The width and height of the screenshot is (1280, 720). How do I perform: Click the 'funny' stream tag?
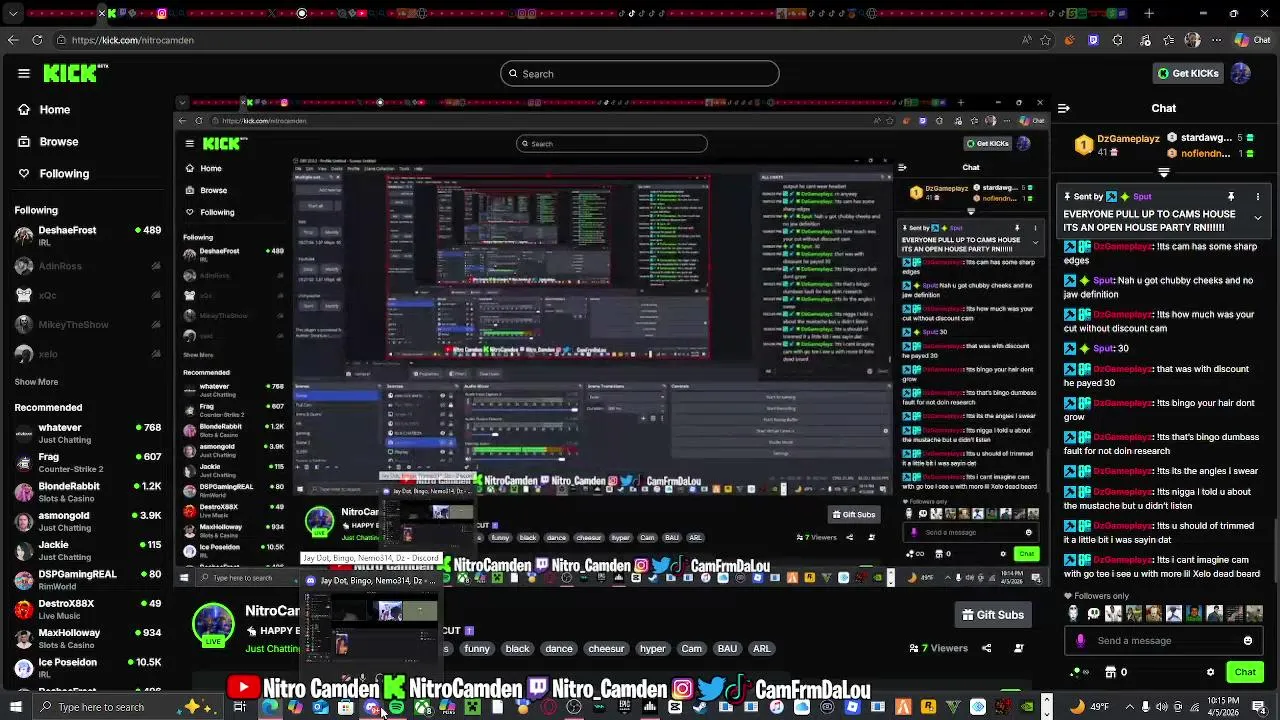(477, 649)
